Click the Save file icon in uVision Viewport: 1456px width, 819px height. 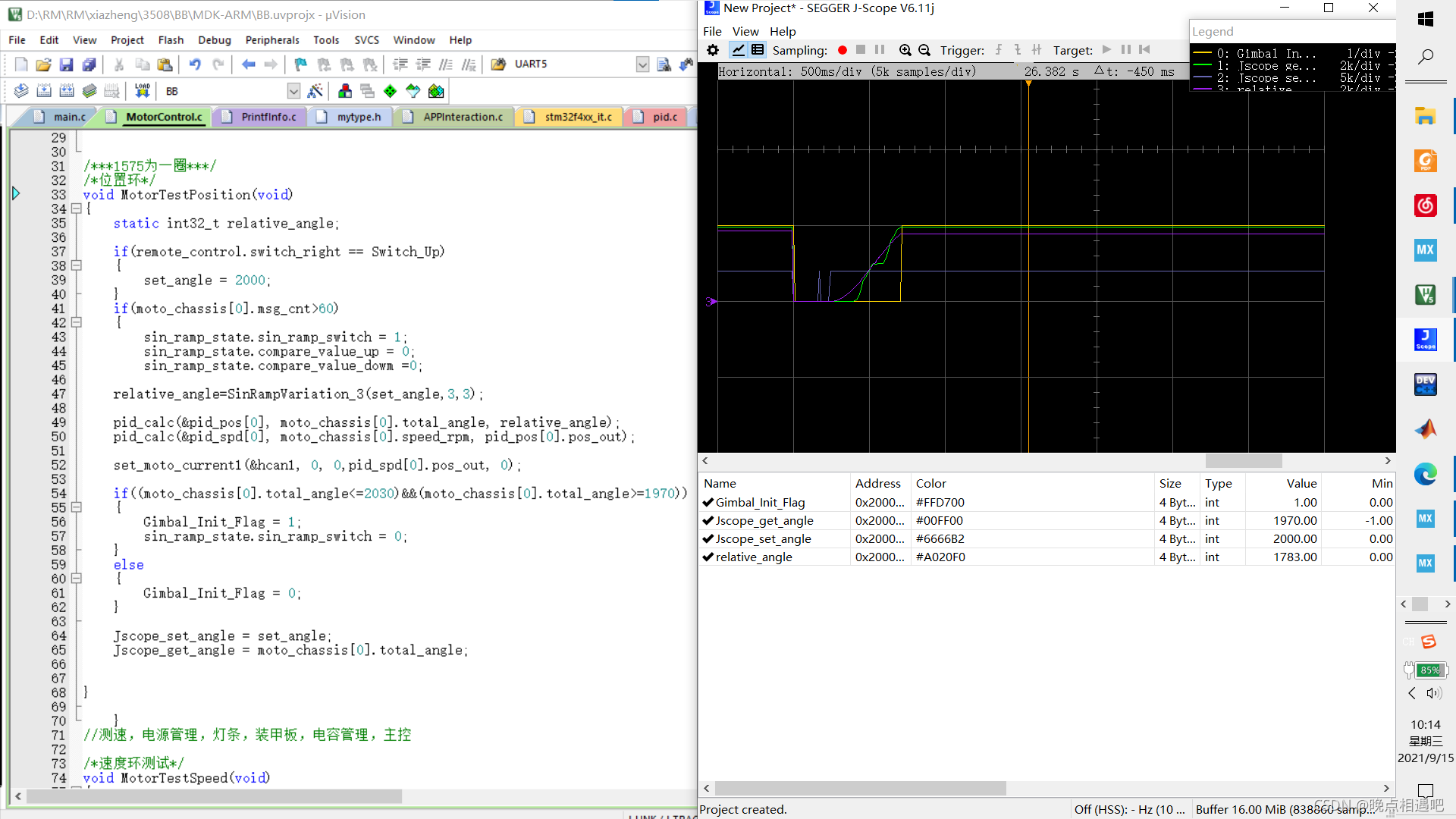tap(66, 64)
